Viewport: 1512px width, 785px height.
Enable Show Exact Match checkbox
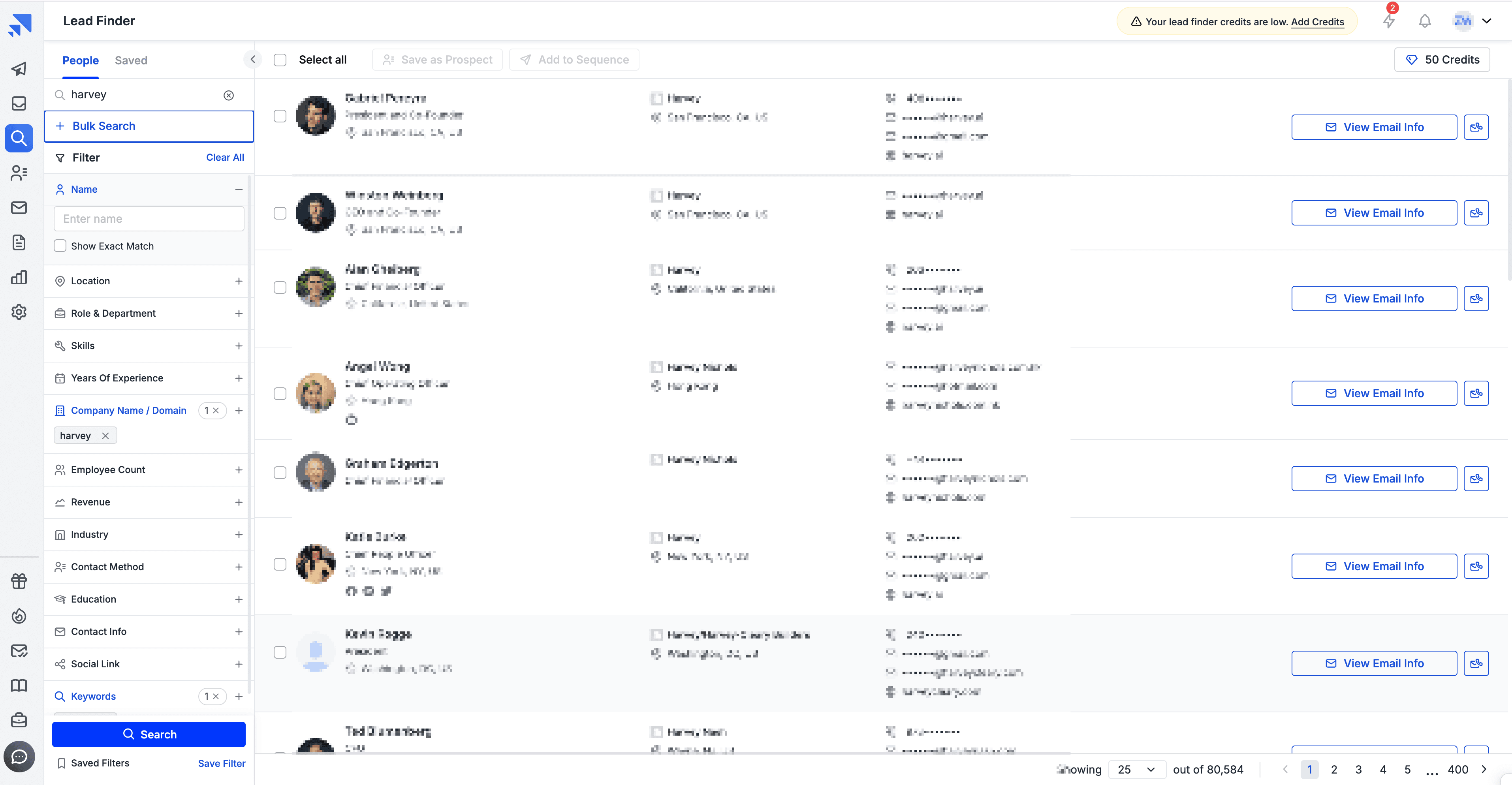tap(60, 246)
